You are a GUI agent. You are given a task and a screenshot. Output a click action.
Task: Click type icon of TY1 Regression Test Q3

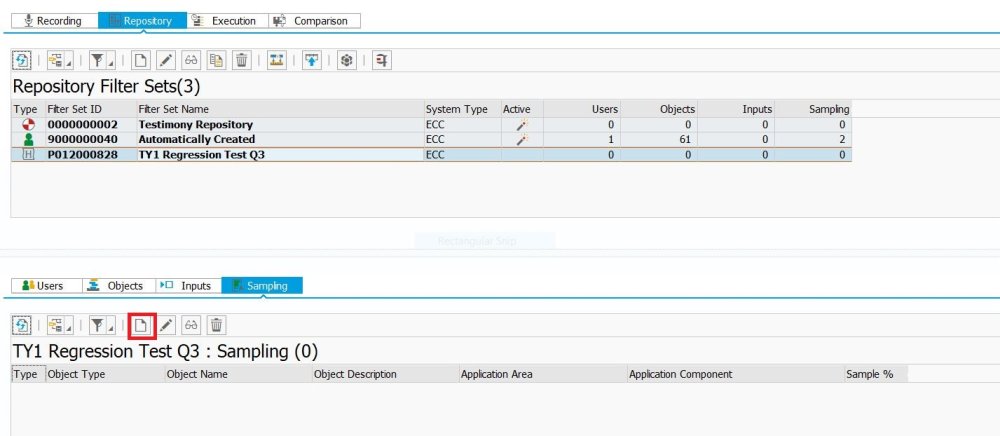point(28,154)
